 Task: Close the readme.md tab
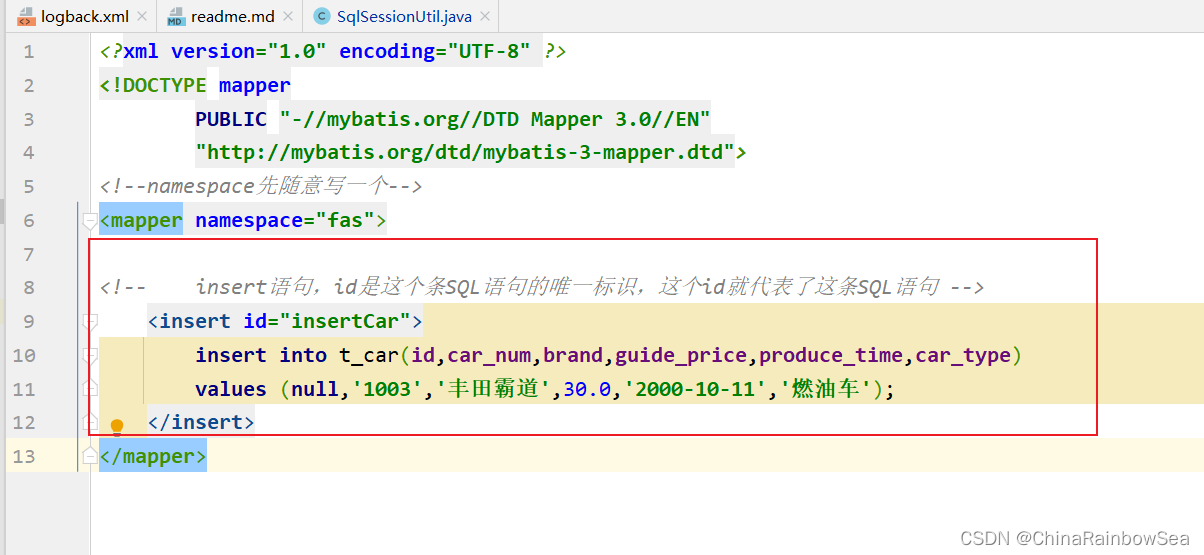click(x=287, y=17)
